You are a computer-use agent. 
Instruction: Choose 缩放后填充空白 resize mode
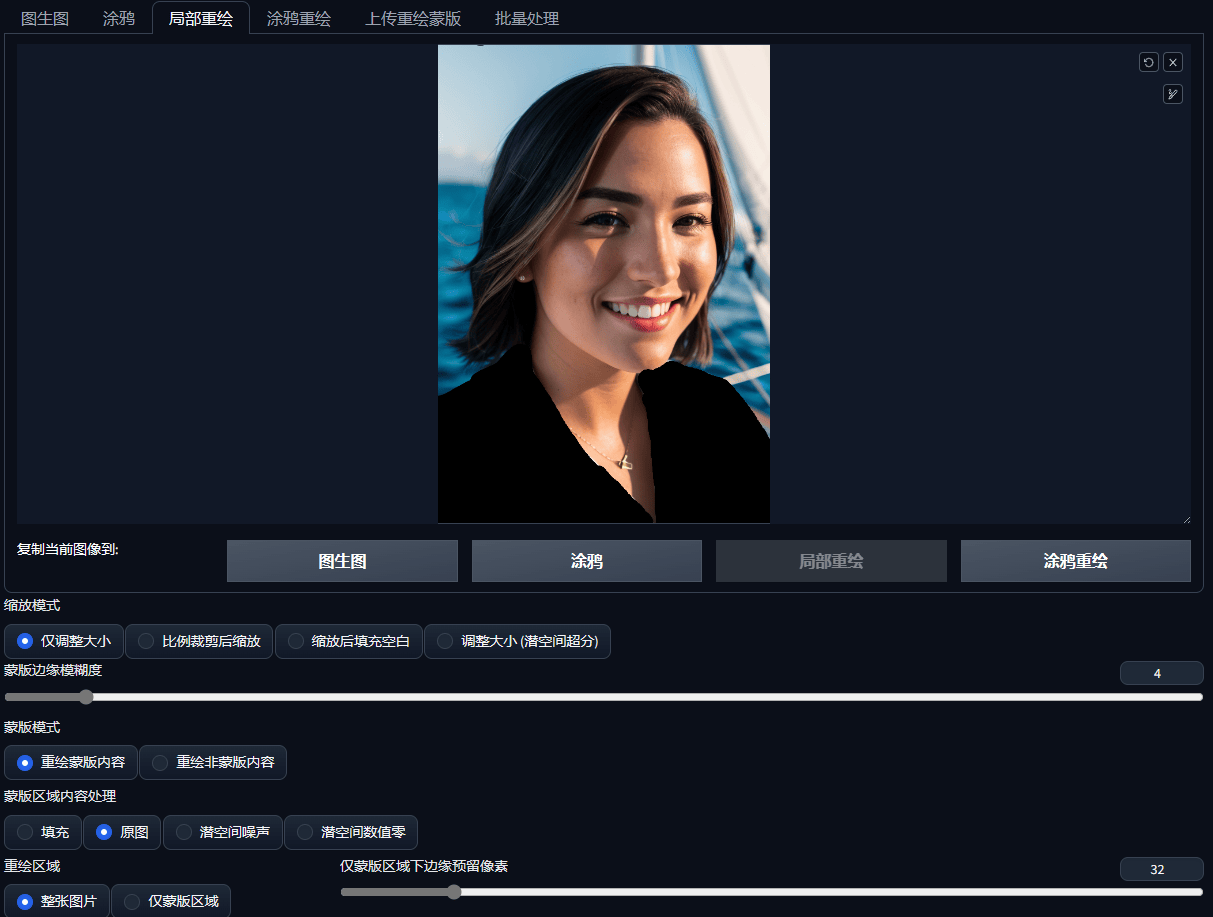tap(348, 641)
